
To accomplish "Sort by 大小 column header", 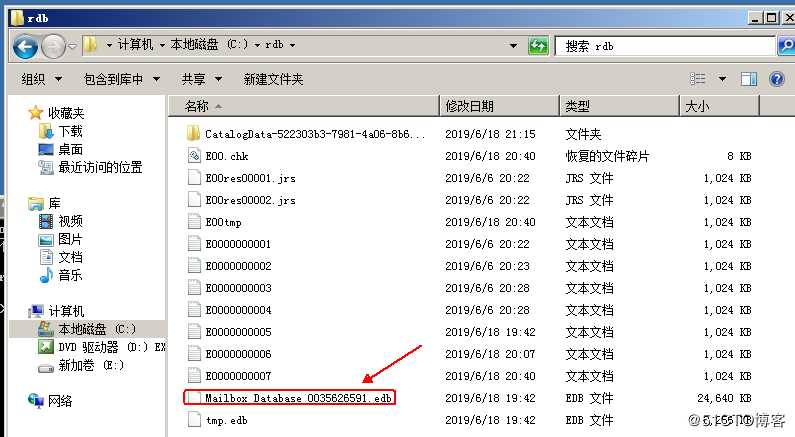I will (719, 106).
